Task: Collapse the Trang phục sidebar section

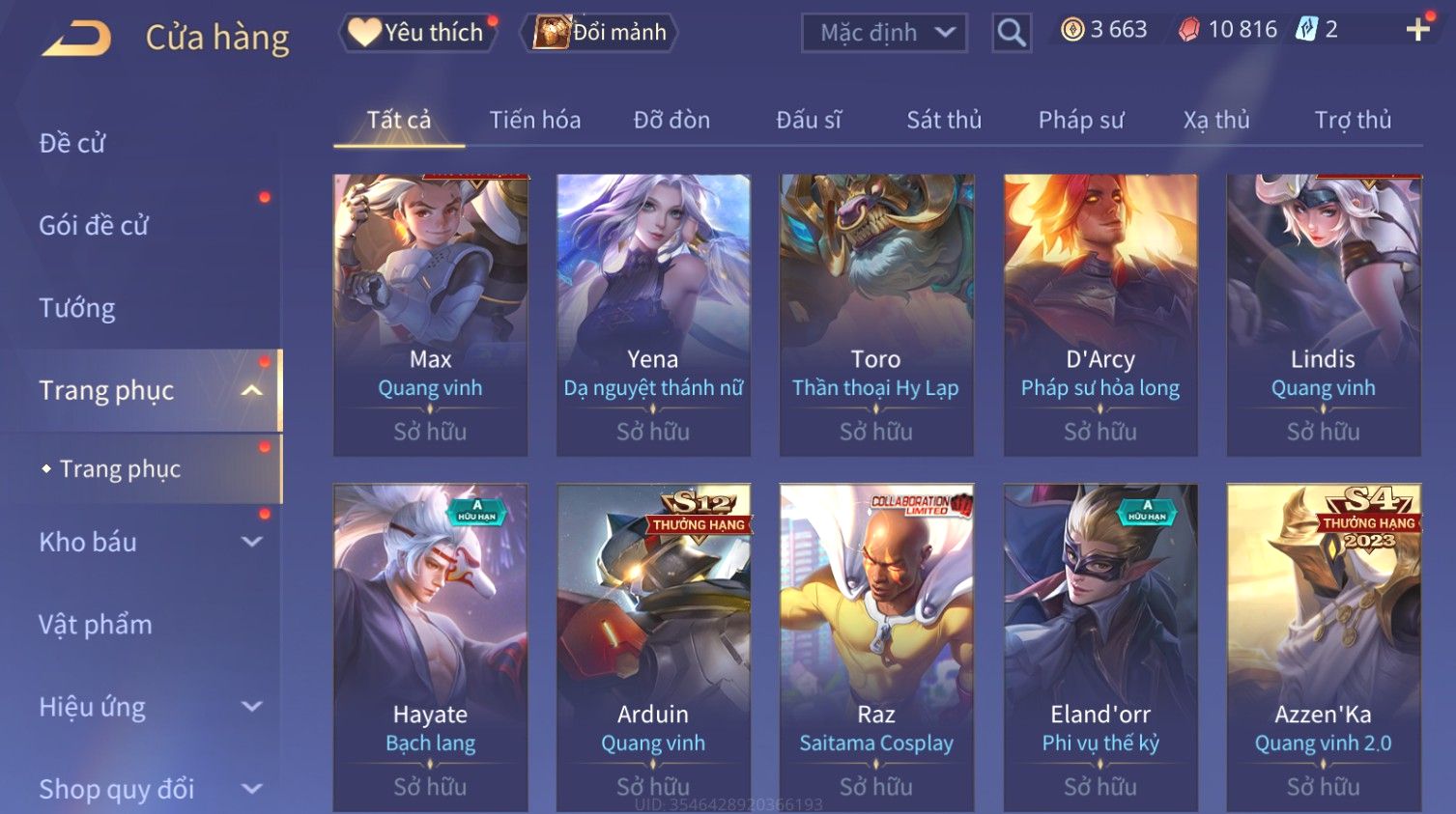Action: 252,390
